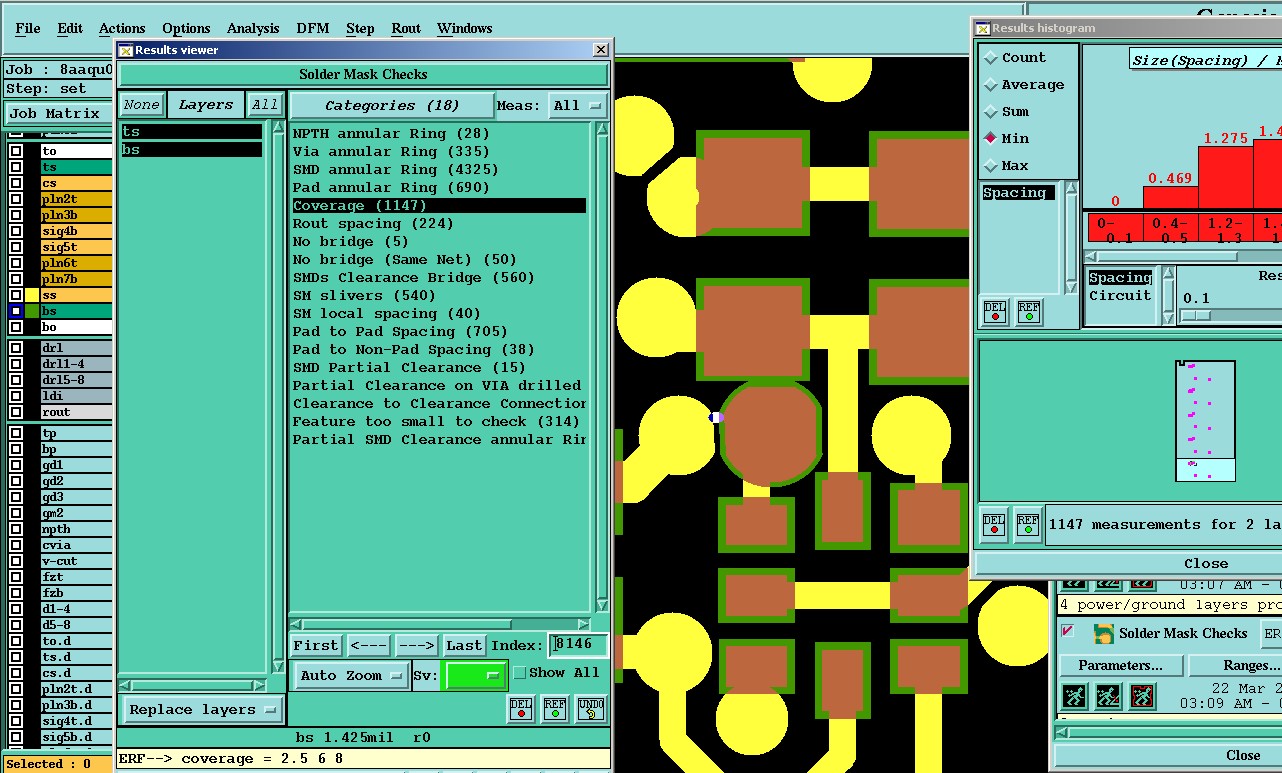
Task: Toggle checkbox for layer 'ss'
Action: 16,295
